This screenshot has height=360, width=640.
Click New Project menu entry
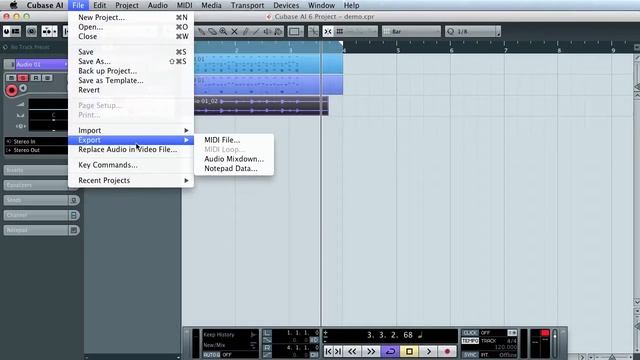(131, 18)
